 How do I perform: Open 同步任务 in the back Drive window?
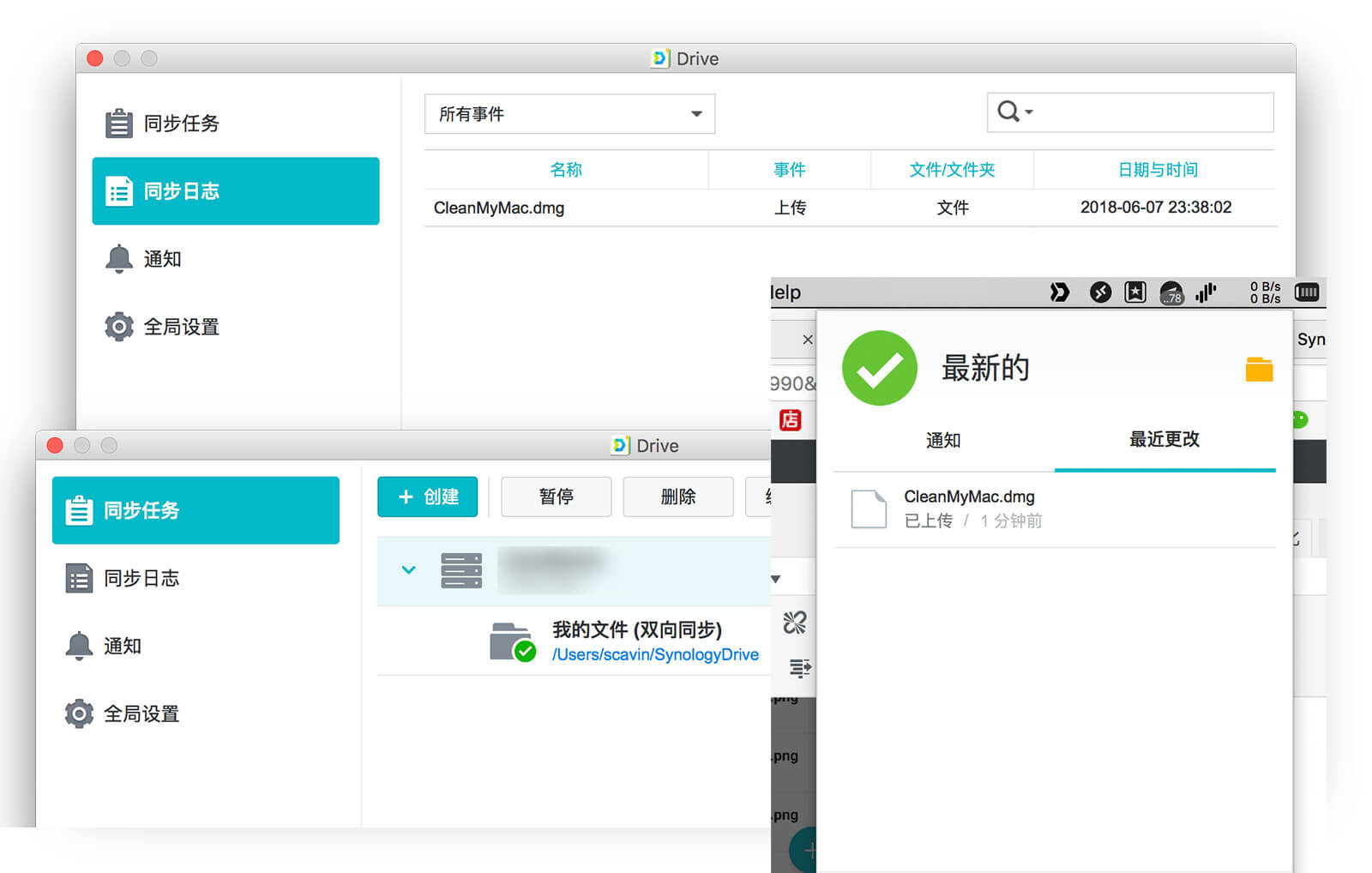(x=236, y=123)
